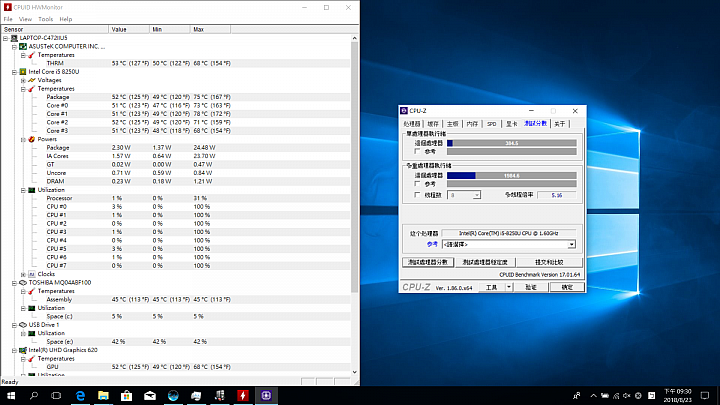Image resolution: width=720 pixels, height=405 pixels.
Task: Open the People icon in system tray
Action: click(x=577, y=395)
